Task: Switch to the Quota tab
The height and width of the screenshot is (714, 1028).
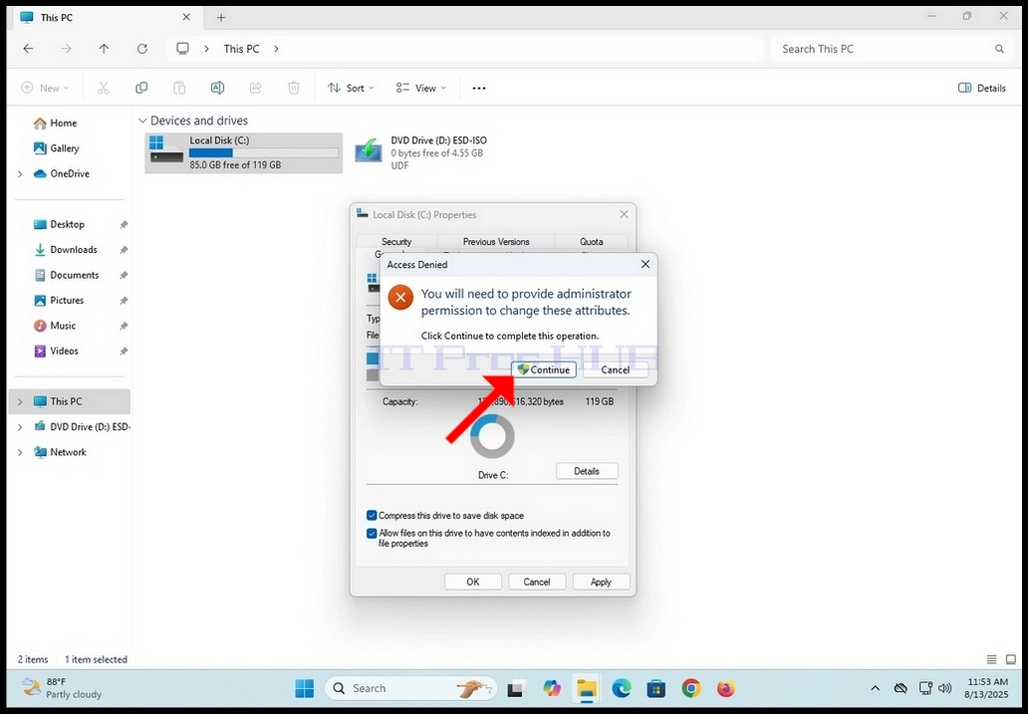Action: point(591,242)
